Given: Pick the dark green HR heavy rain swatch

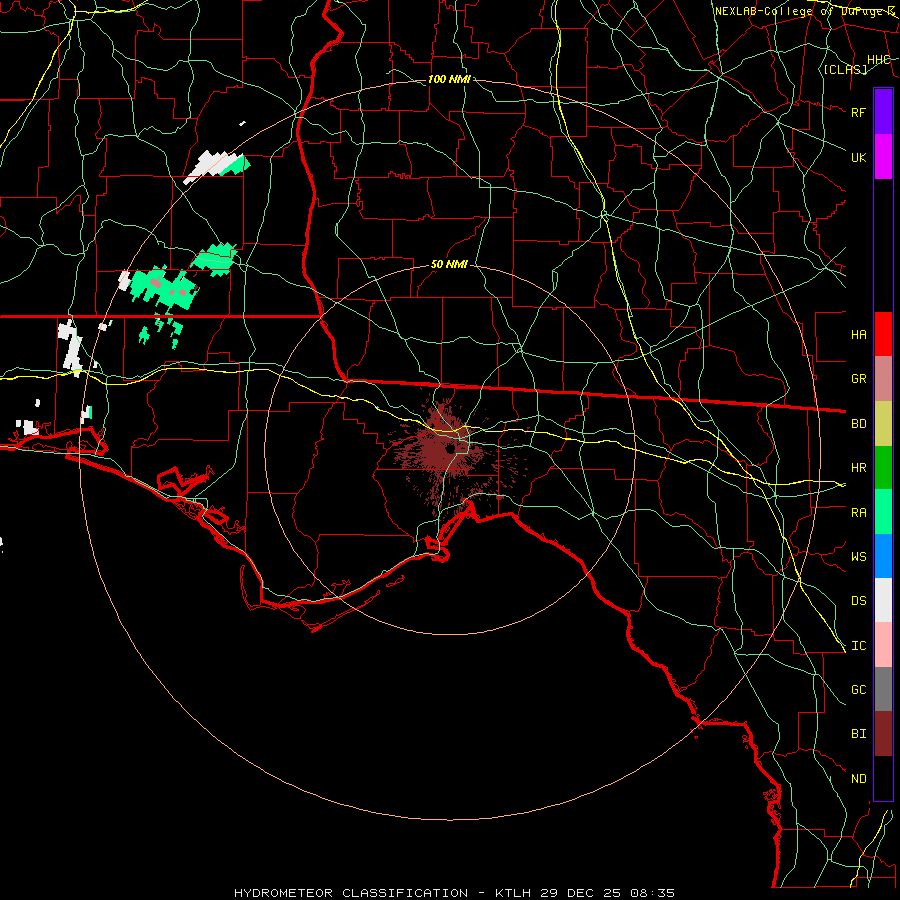Looking at the screenshot, I should [883, 467].
